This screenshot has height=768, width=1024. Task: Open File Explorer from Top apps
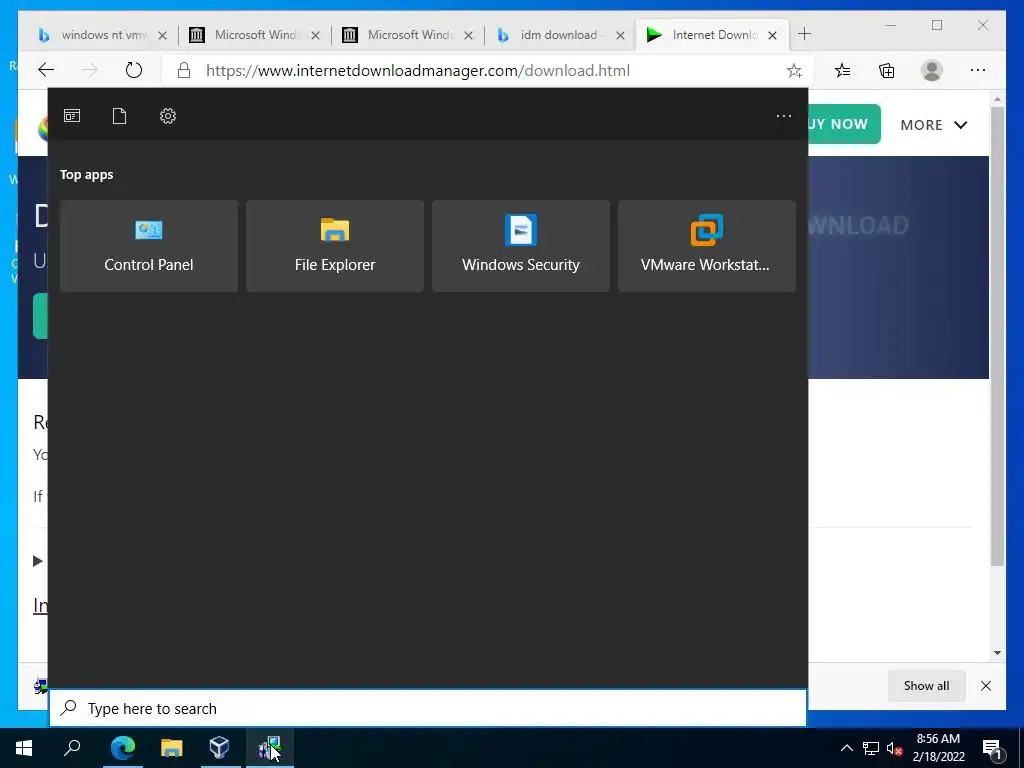click(335, 246)
